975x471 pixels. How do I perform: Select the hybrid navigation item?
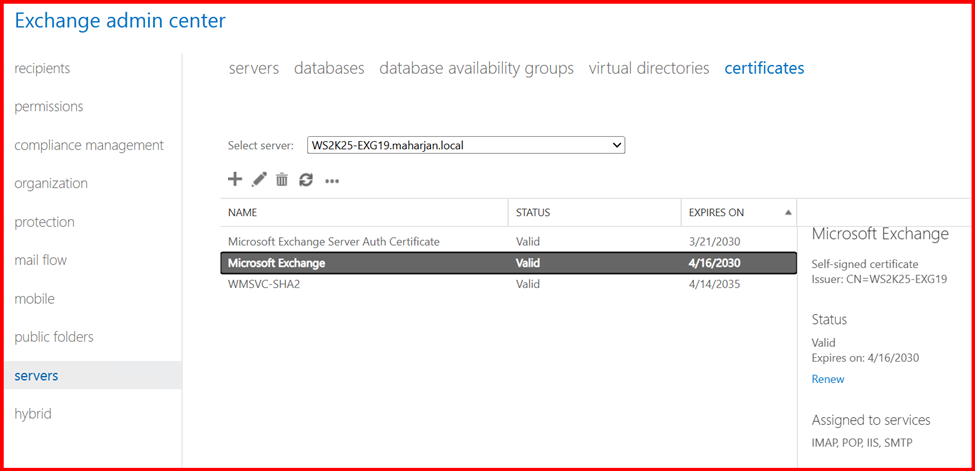coord(33,414)
